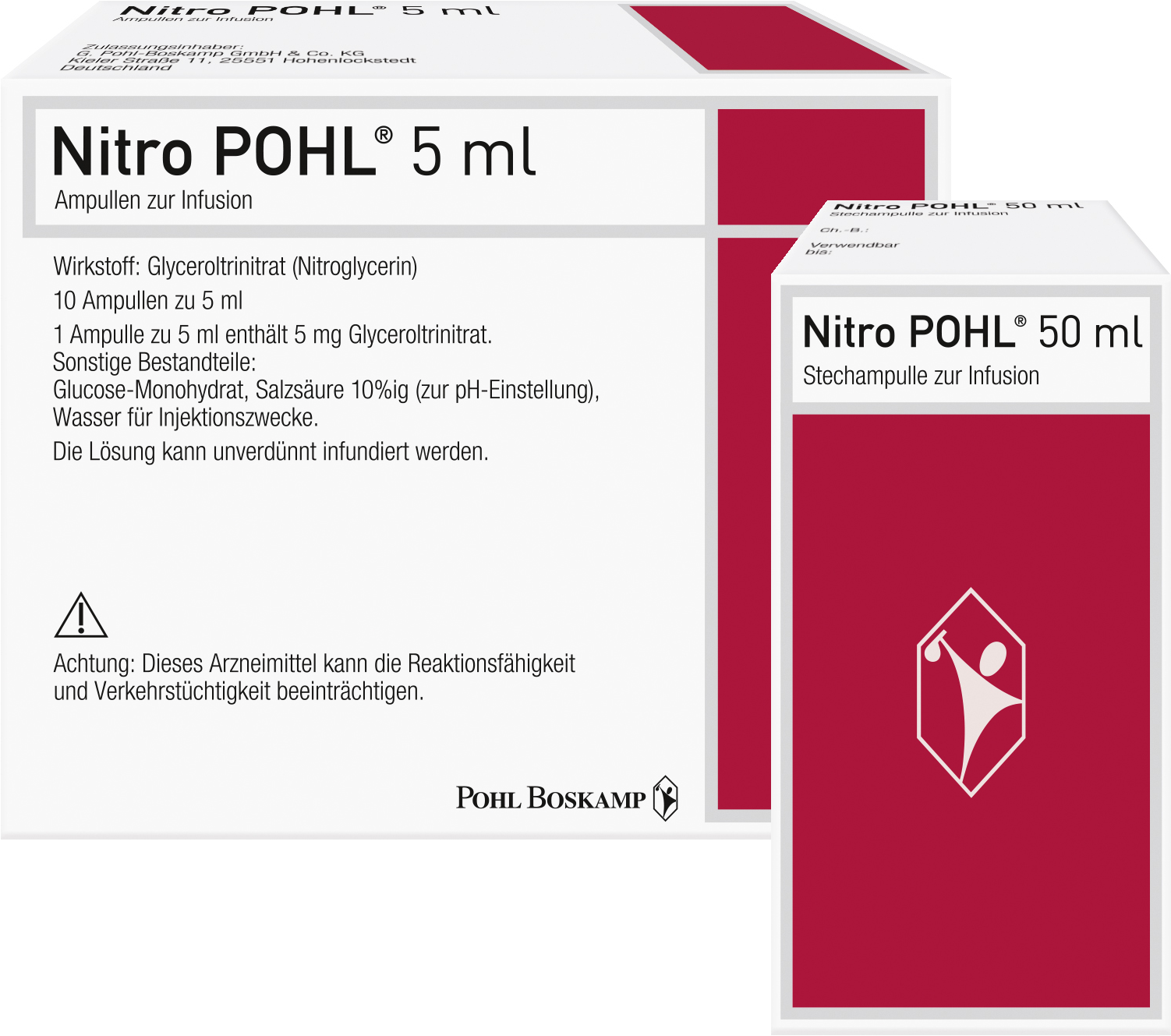
Task: Click "Wasser für Injektionszwecke." line
Action: pyautogui.click(x=186, y=418)
